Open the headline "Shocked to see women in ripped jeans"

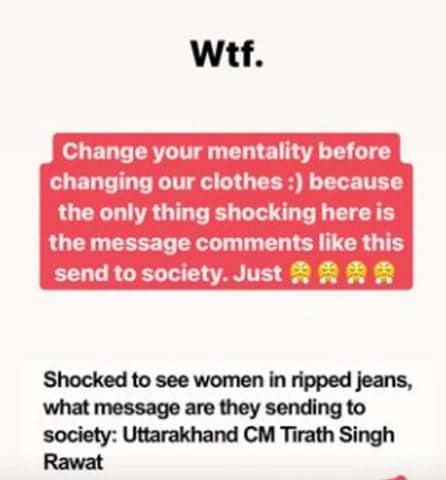tap(228, 380)
